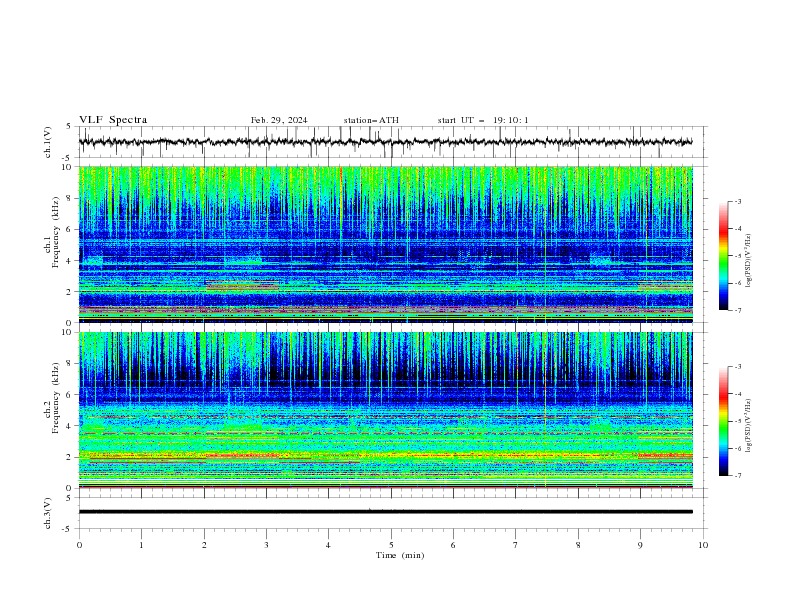Viewport: 792px width, 612px height.
Task: Click the time axis tick label "9"
Action: [640, 545]
